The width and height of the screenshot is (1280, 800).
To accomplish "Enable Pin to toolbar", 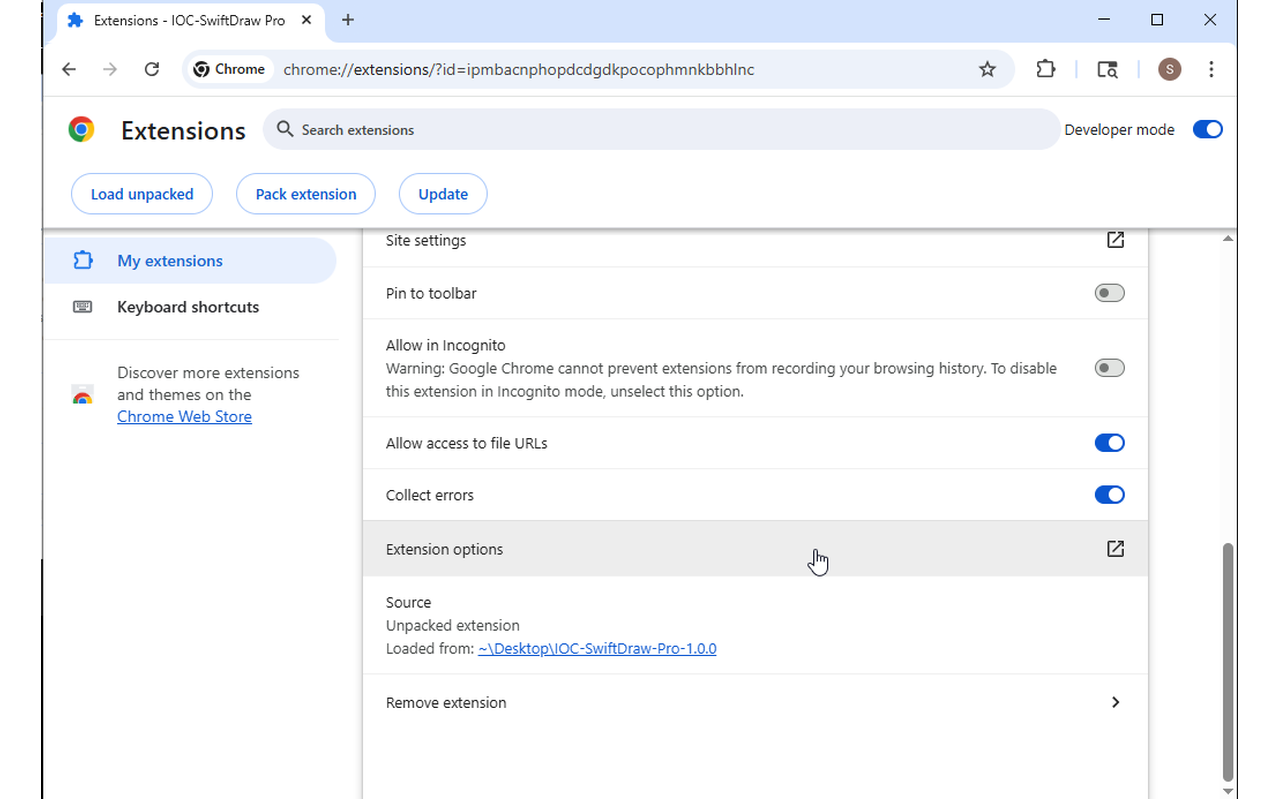I will coord(1110,293).
